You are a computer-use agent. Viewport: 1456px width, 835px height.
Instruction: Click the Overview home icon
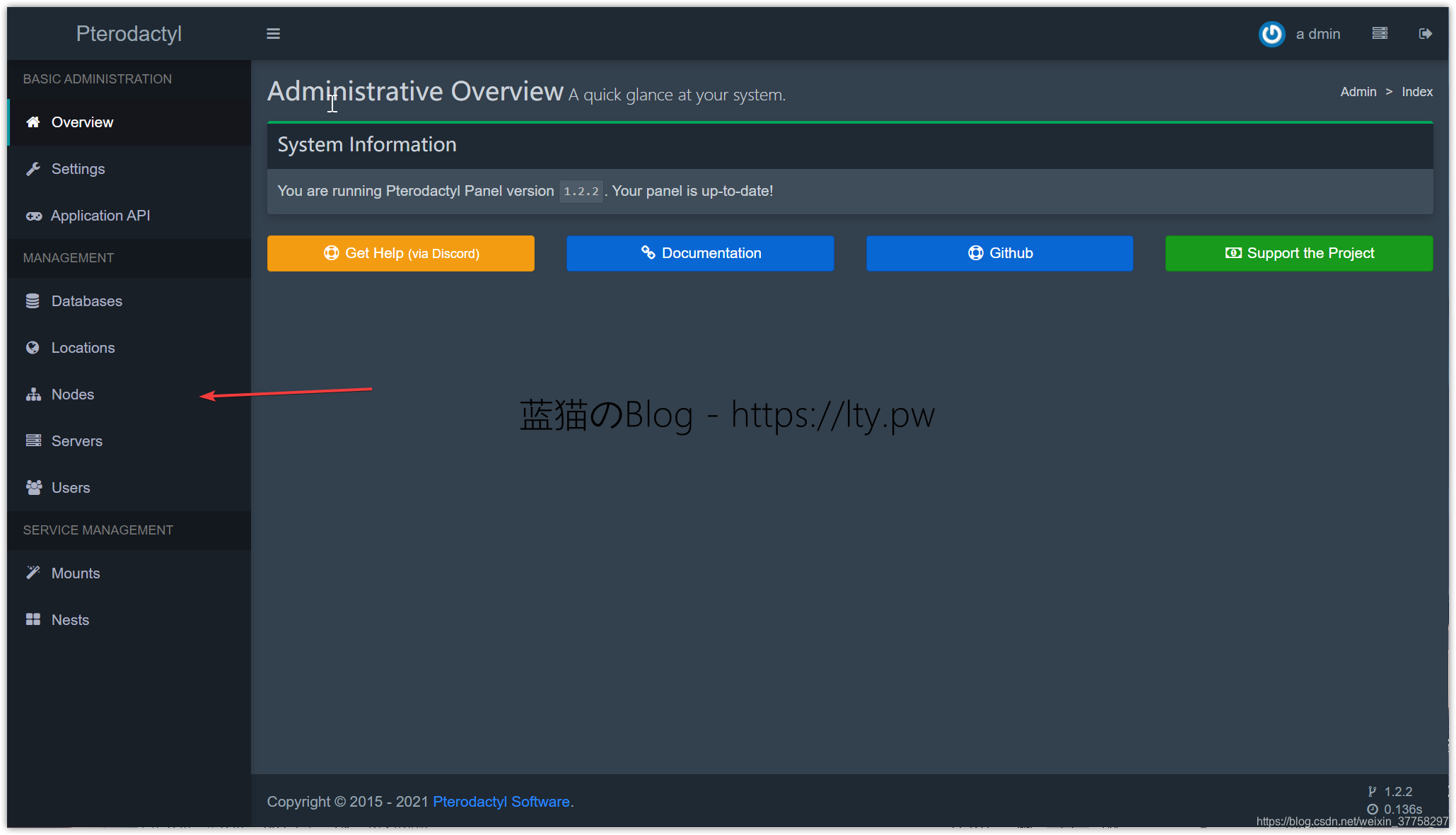point(33,122)
